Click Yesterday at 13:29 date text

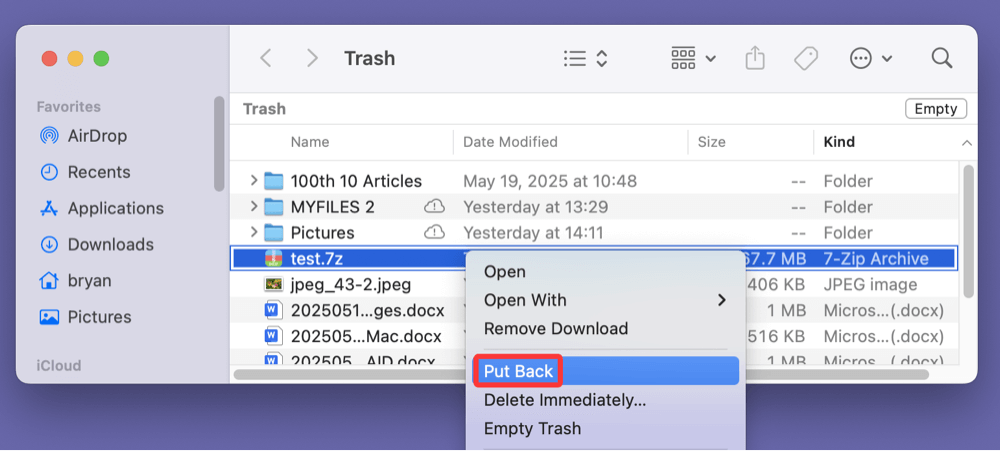coord(536,207)
